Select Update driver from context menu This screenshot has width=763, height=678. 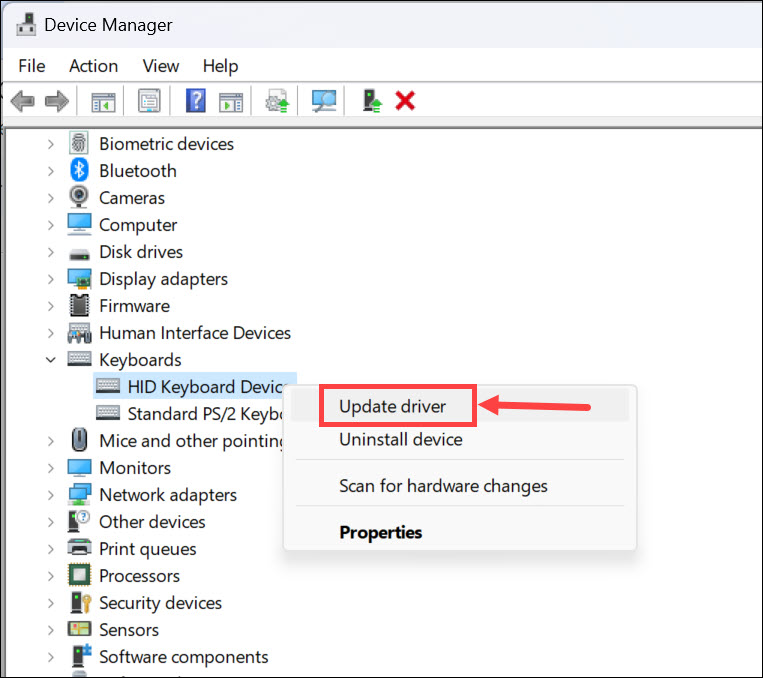click(392, 406)
